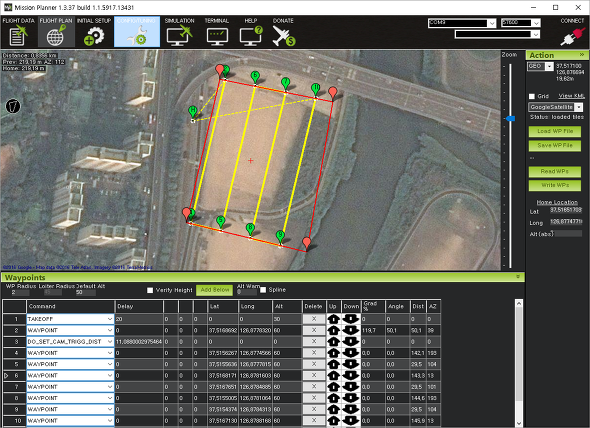Delete row 1 TAKEOFF with X

pyautogui.click(x=314, y=319)
